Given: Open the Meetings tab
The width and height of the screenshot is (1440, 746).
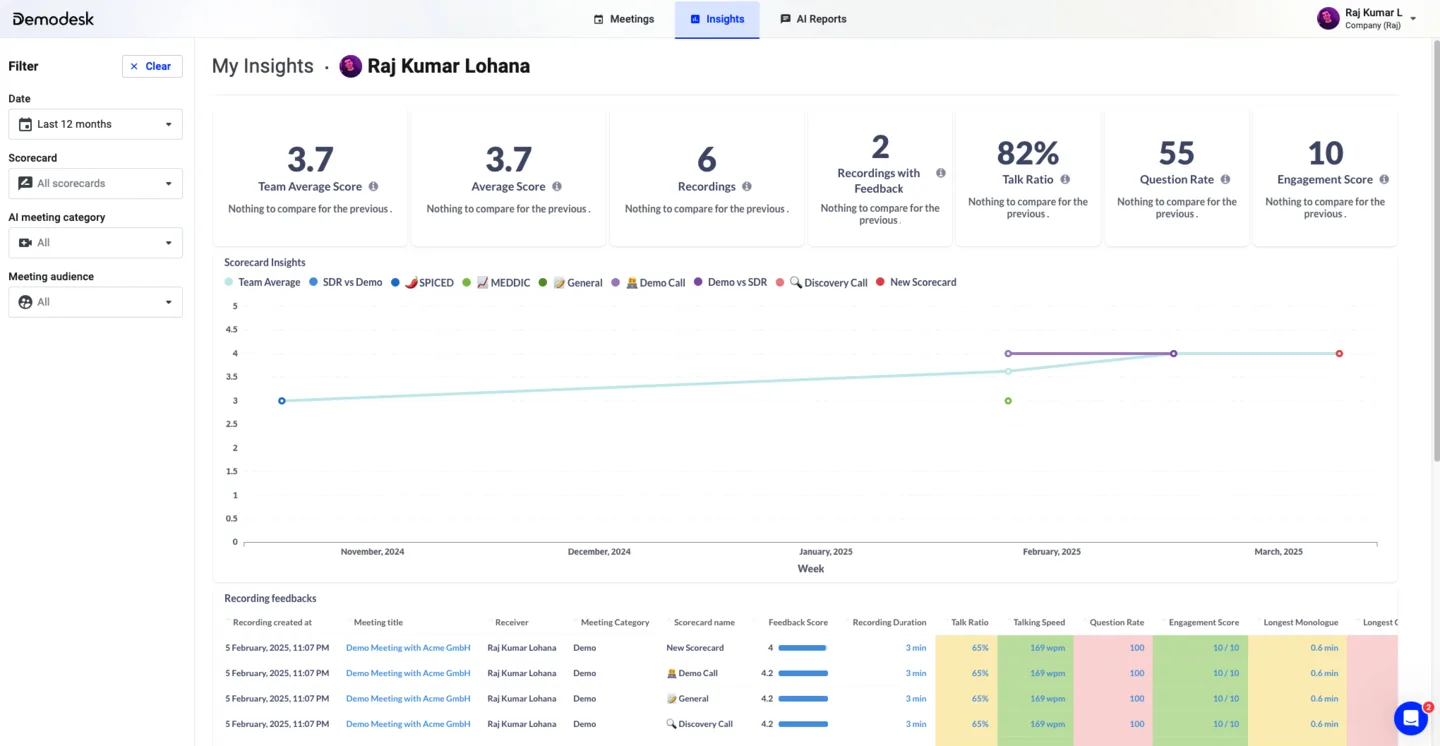Looking at the screenshot, I should pos(624,19).
